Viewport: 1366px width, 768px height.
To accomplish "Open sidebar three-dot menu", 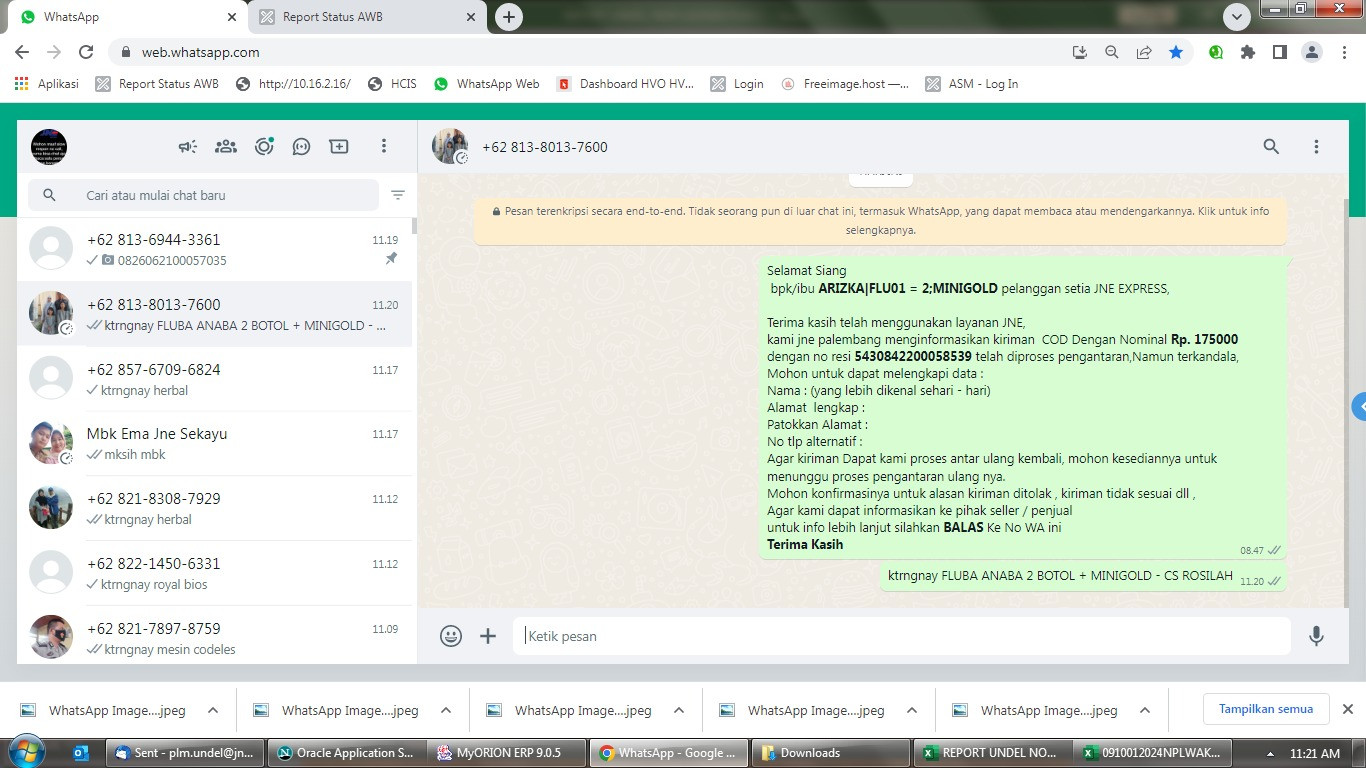I will point(383,146).
